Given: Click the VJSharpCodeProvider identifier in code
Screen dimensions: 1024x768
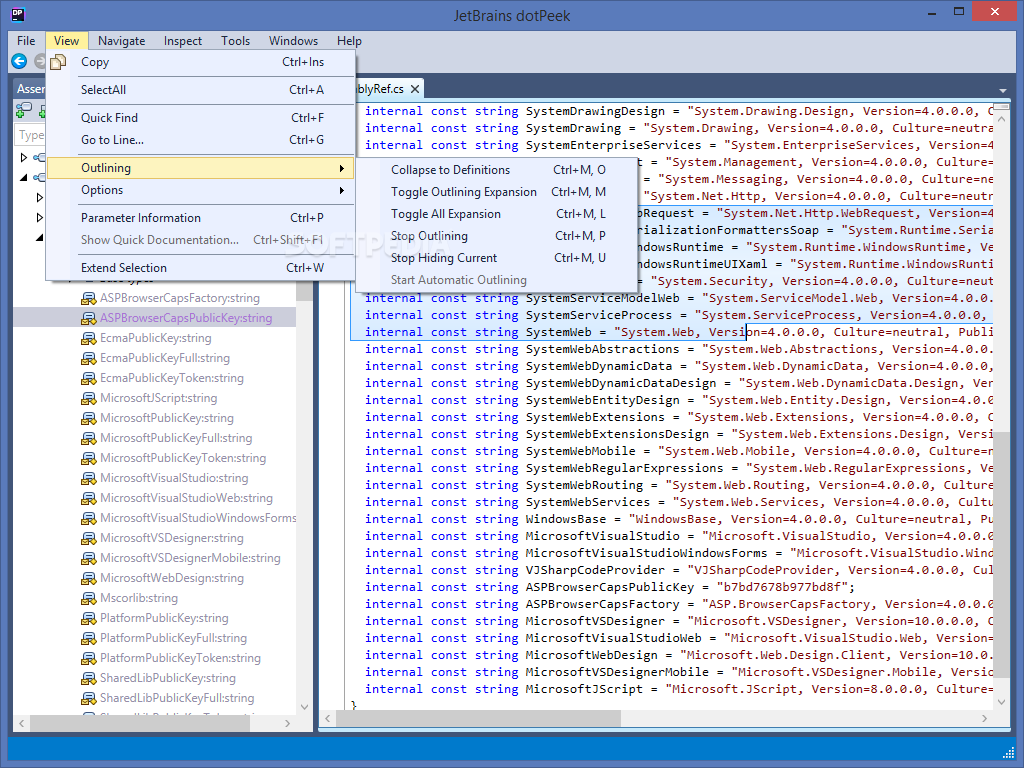Looking at the screenshot, I should [x=596, y=570].
